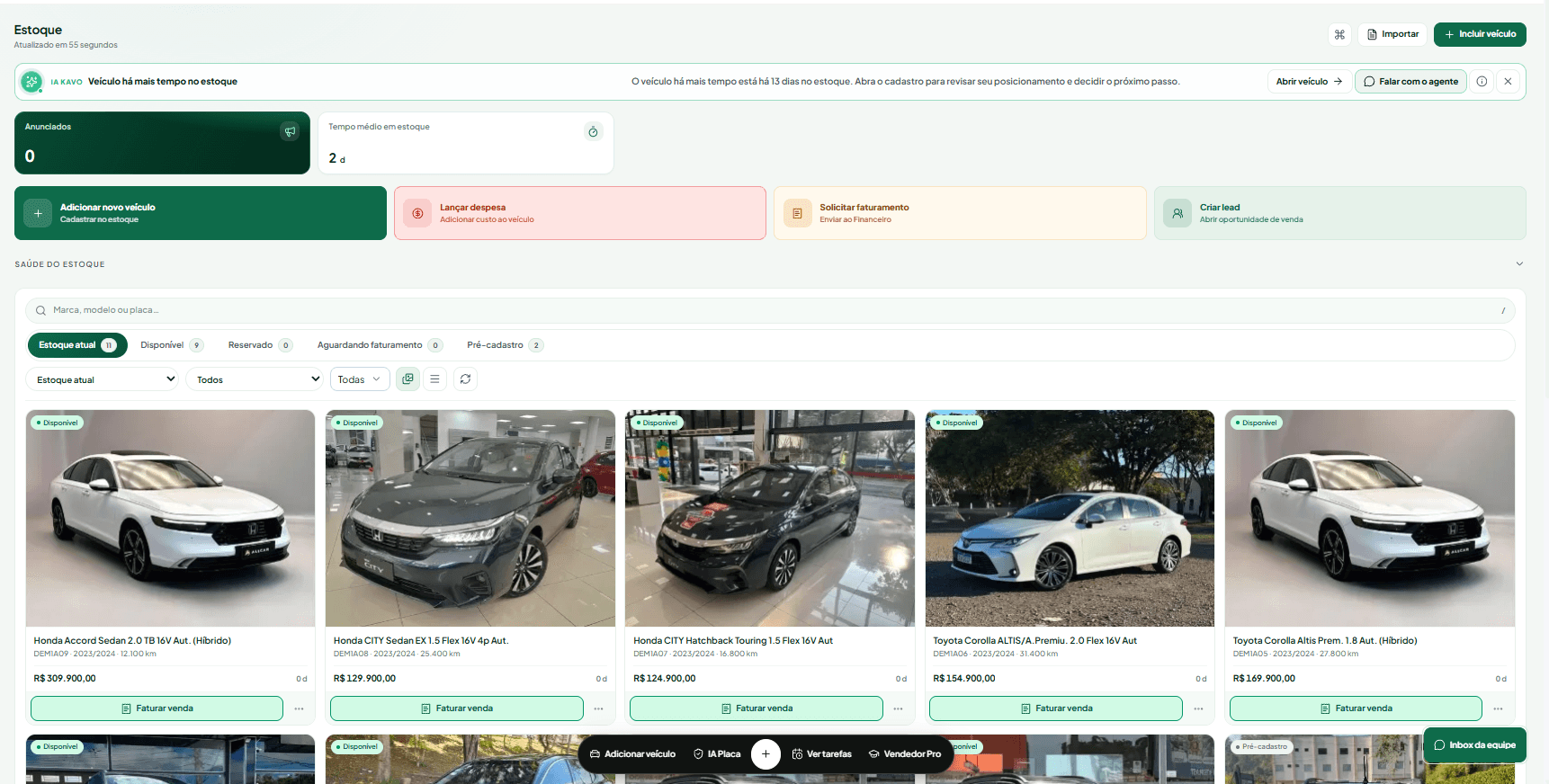Click the info icon in the IA Kavo banner

[x=1482, y=82]
